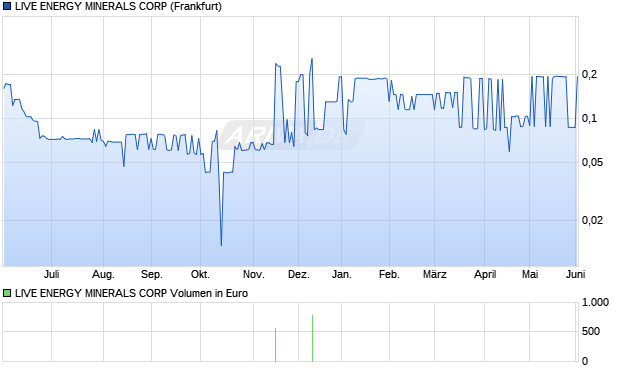
Task: Click the taller green volume bar in December
Action: [x=312, y=338]
